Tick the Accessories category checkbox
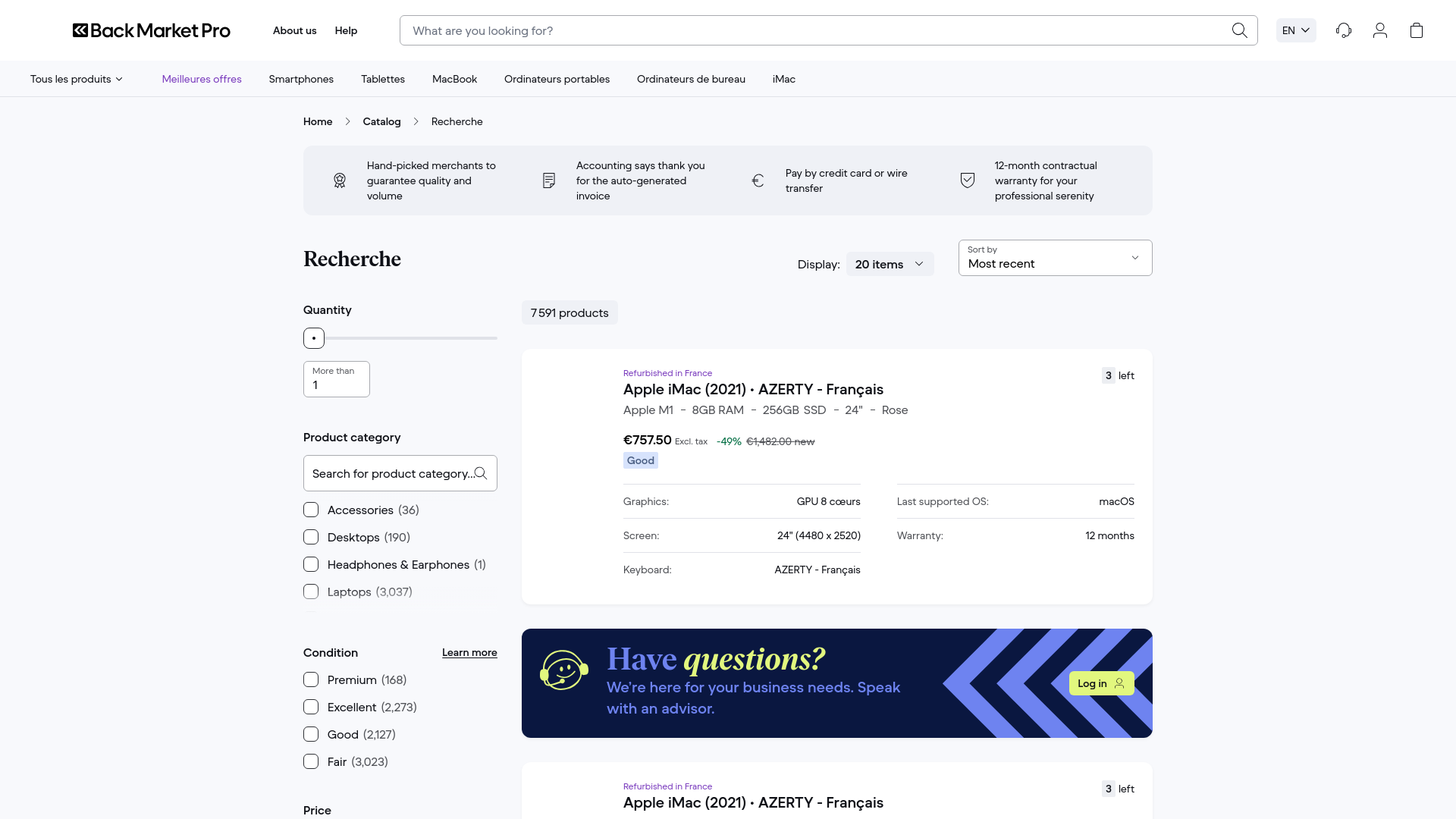Screen dimensions: 1456x819 [x=311, y=510]
